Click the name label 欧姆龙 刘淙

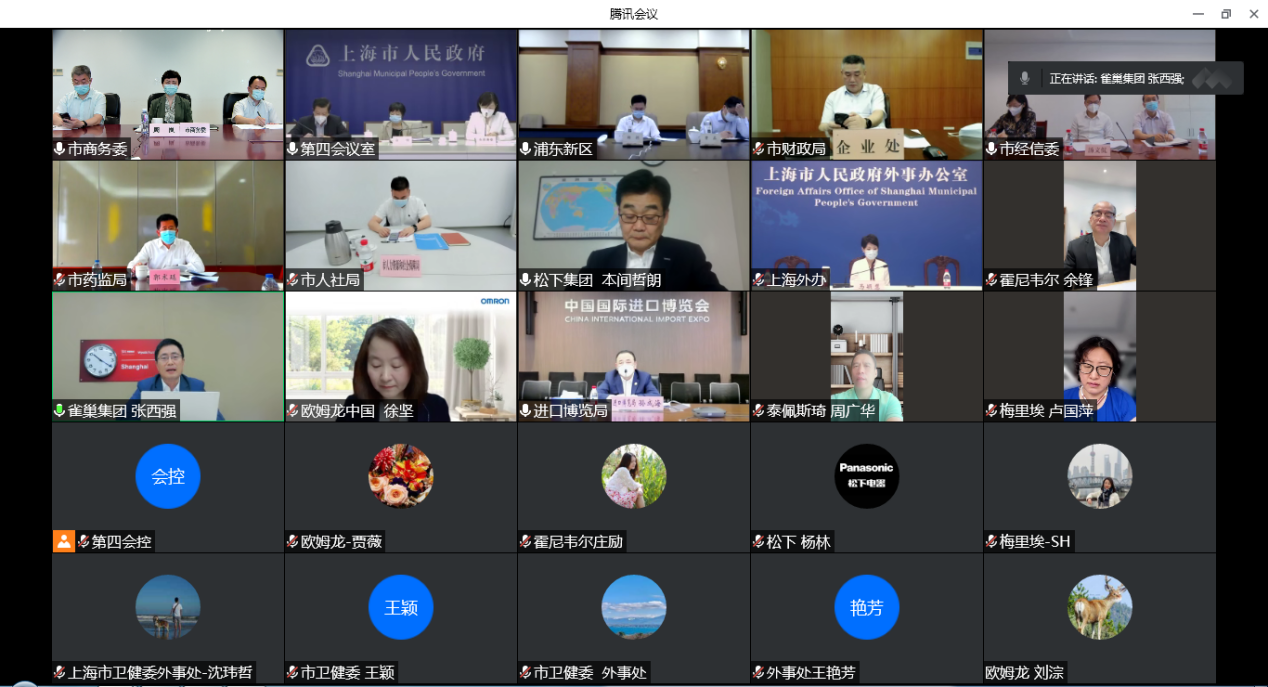(1025, 673)
